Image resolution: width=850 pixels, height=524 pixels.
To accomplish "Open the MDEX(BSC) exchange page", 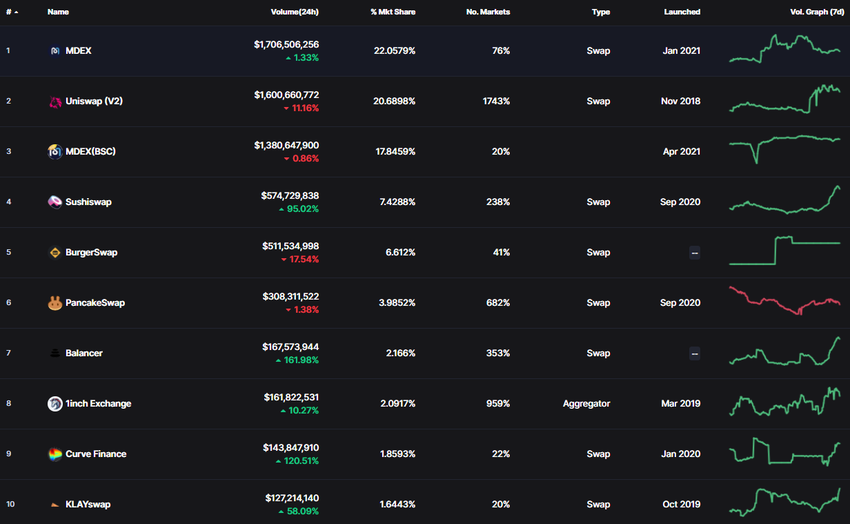I will click(91, 151).
